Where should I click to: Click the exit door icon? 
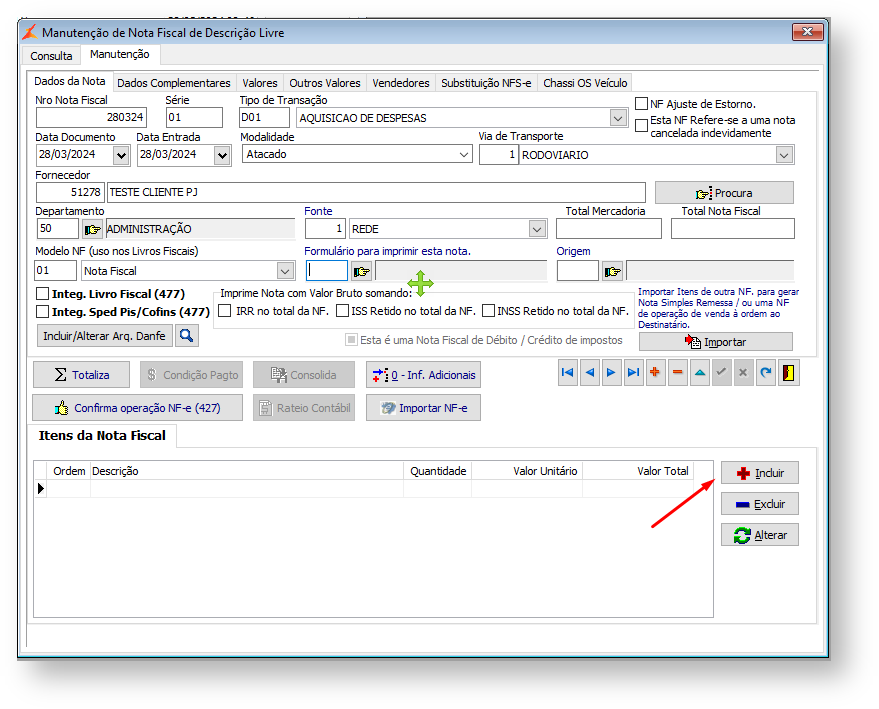[788, 373]
